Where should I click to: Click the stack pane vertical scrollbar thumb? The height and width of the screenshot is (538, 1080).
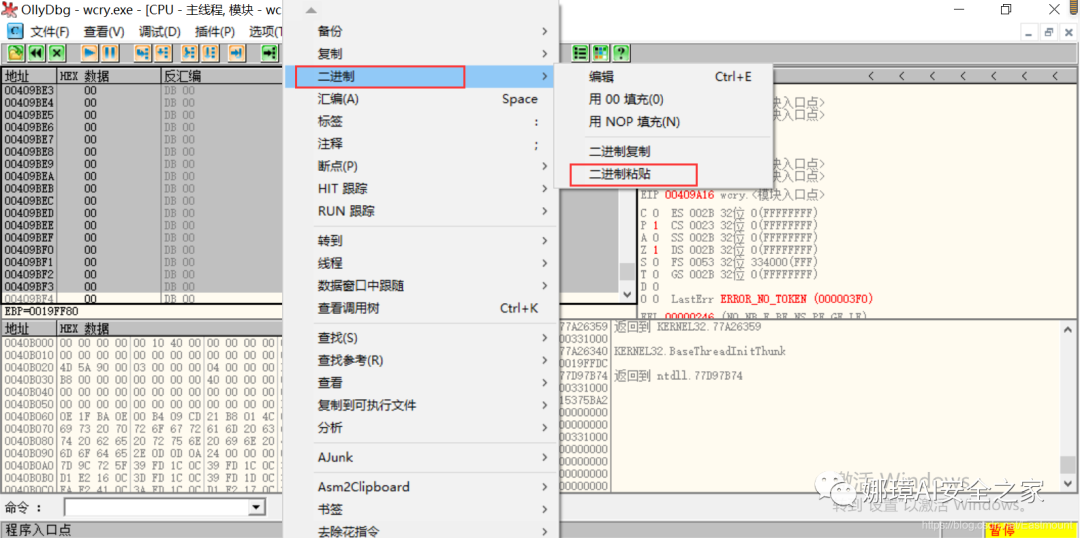[1068, 465]
